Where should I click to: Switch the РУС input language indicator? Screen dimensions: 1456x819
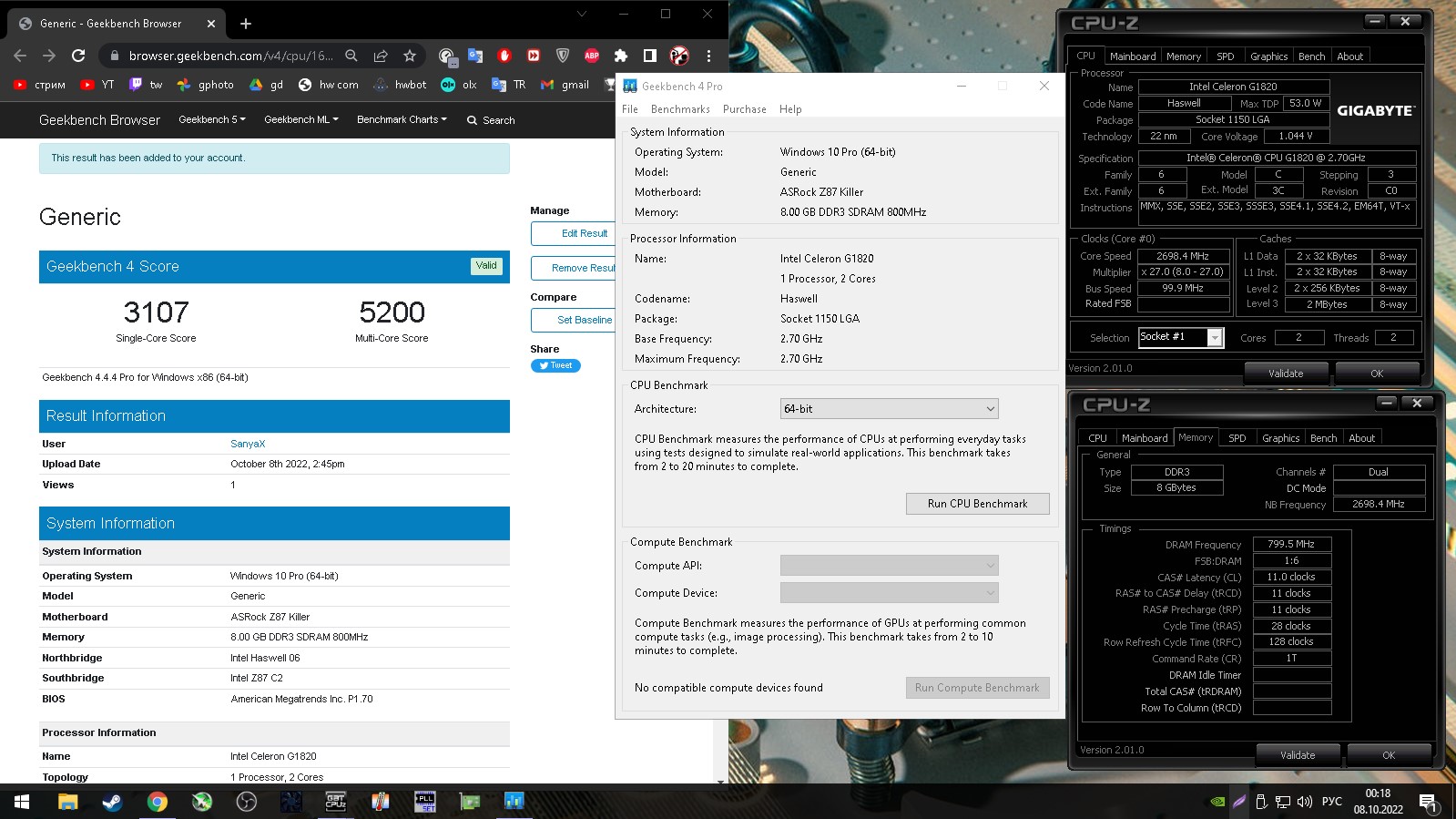1332,802
